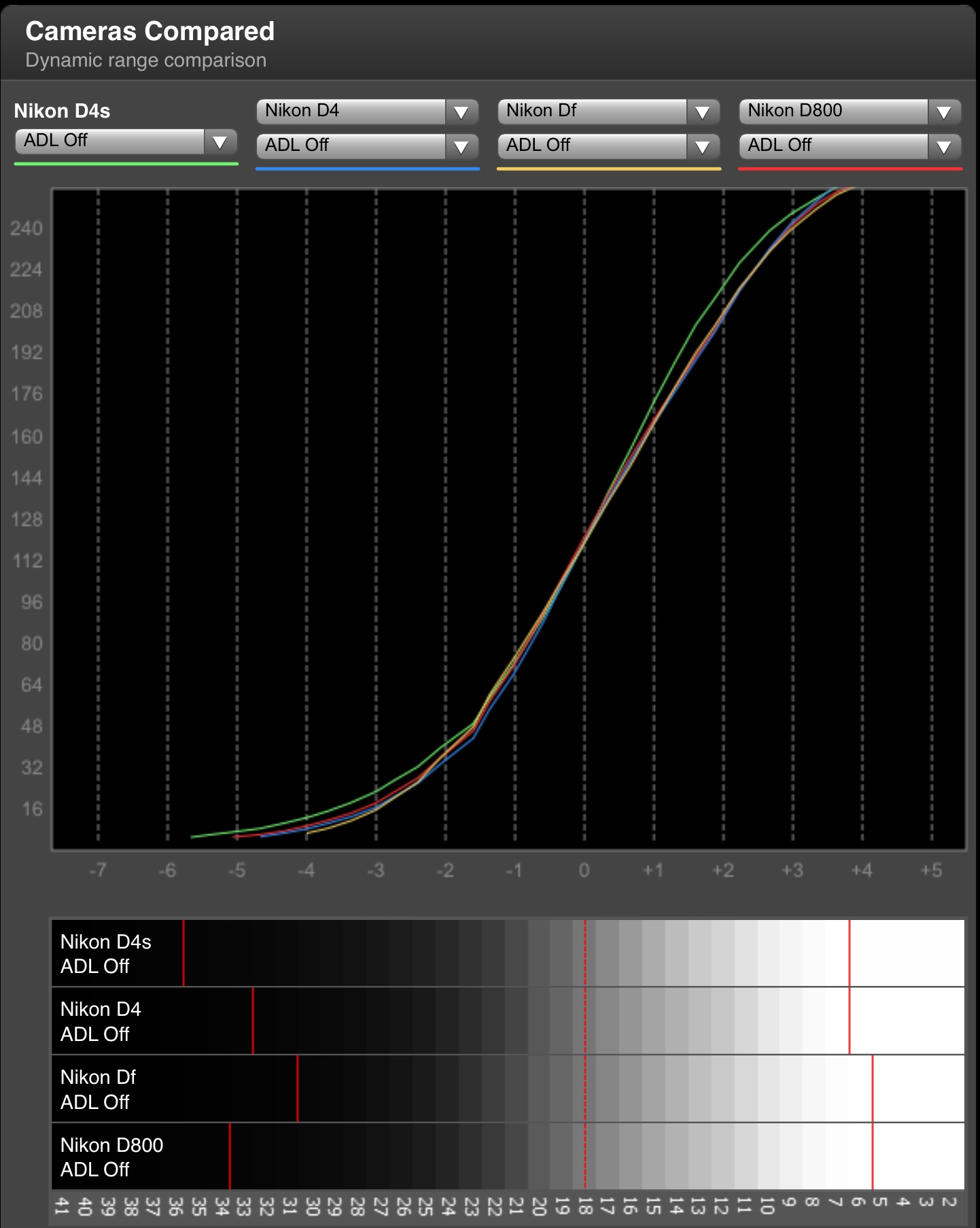
Task: Open the Nikon Df camera dropdown
Action: click(x=593, y=112)
